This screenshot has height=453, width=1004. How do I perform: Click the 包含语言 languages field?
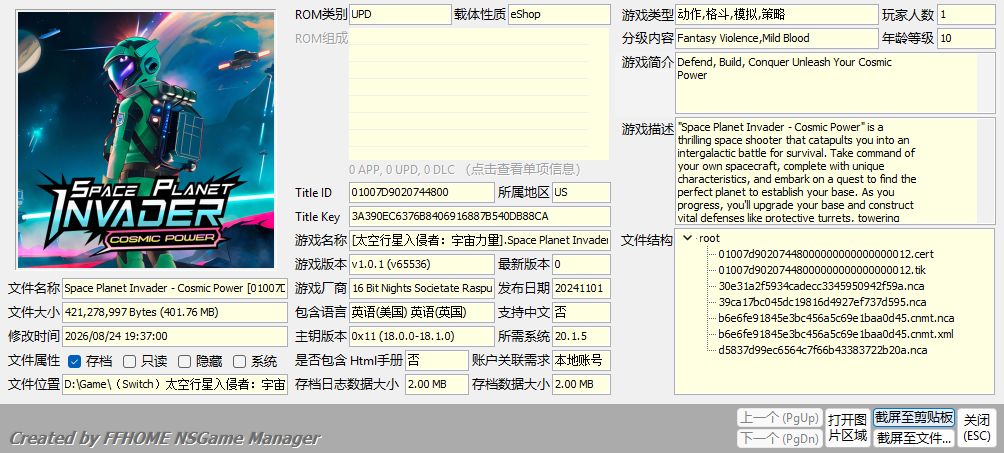(422, 312)
